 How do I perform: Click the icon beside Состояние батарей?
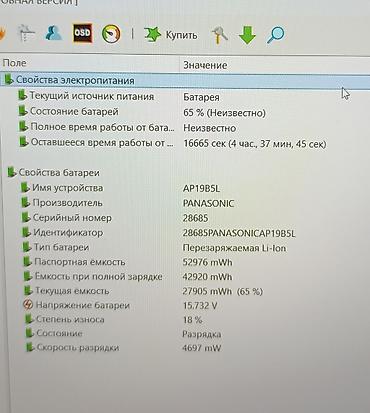pos(23,111)
